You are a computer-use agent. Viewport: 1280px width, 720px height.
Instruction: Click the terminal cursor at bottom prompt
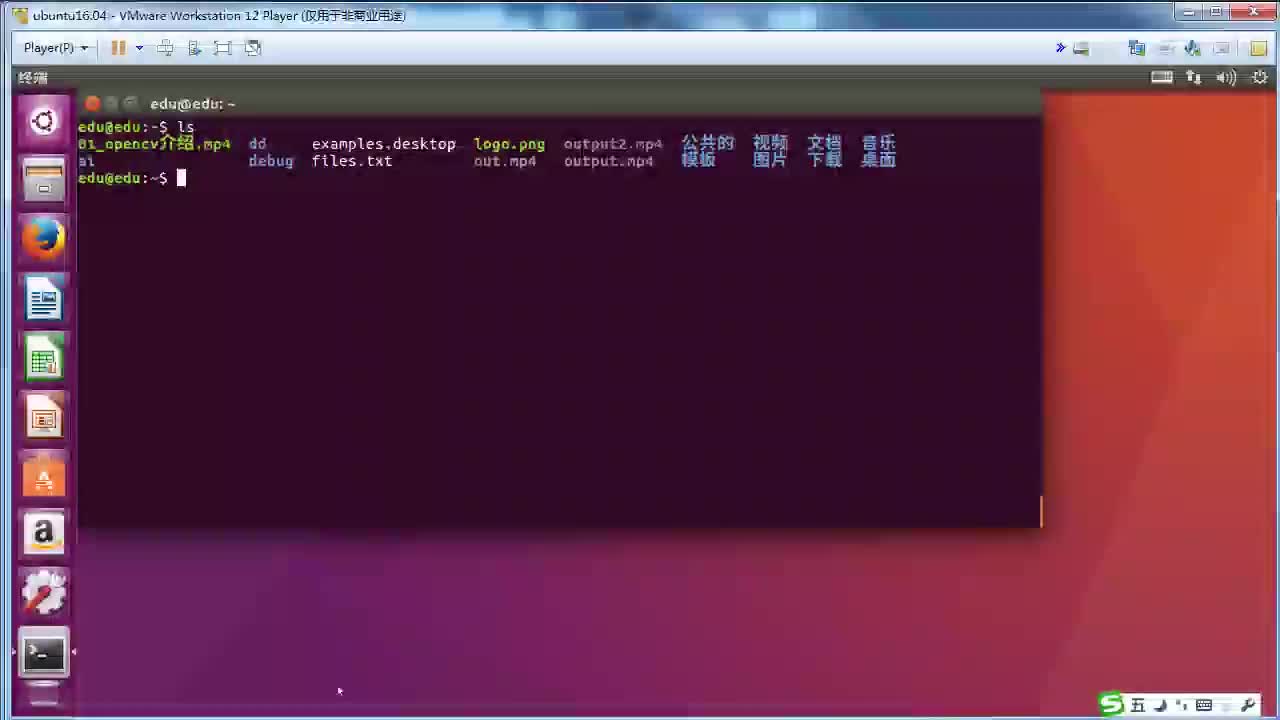[182, 178]
